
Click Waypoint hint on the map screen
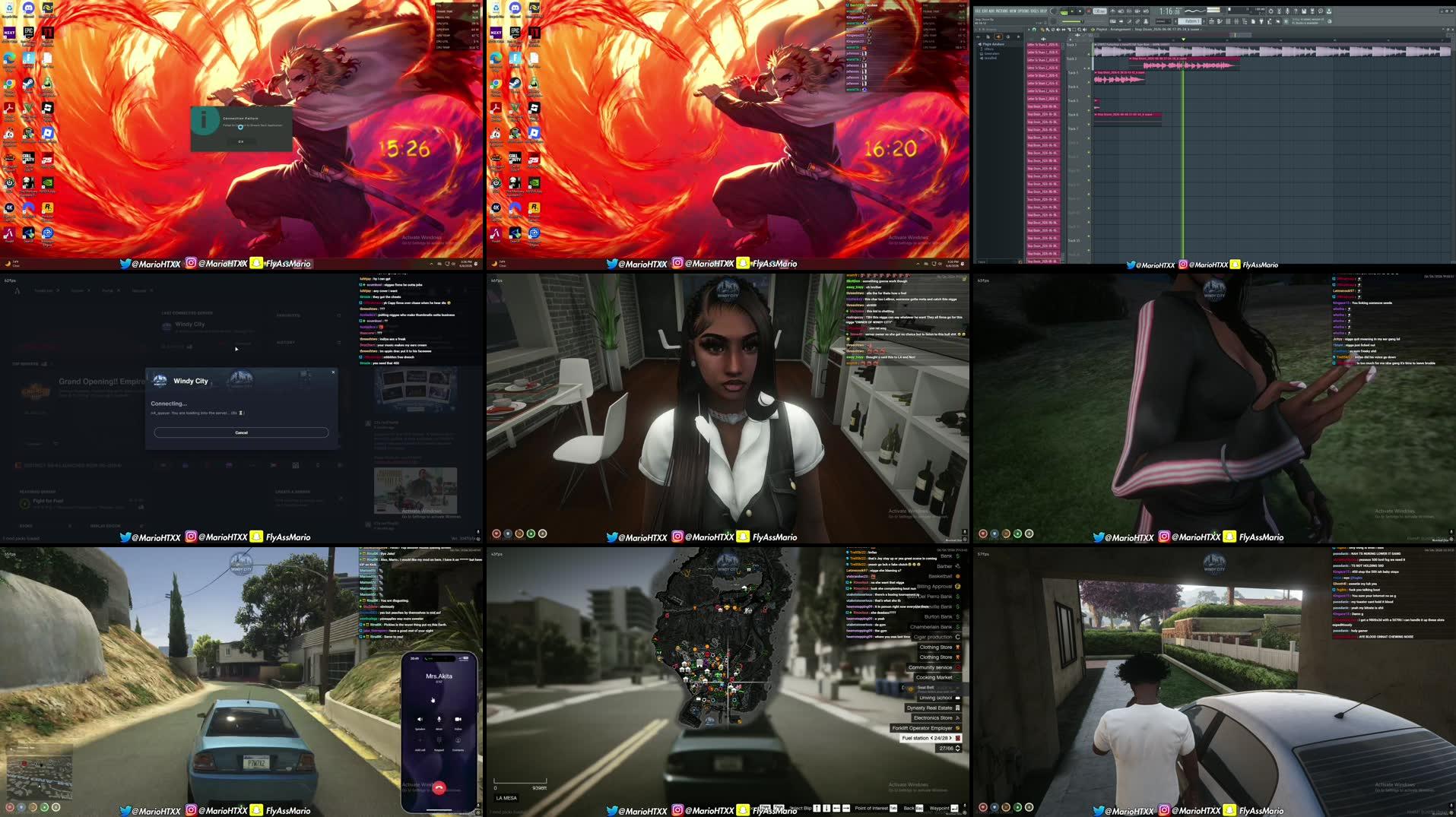coord(944,808)
